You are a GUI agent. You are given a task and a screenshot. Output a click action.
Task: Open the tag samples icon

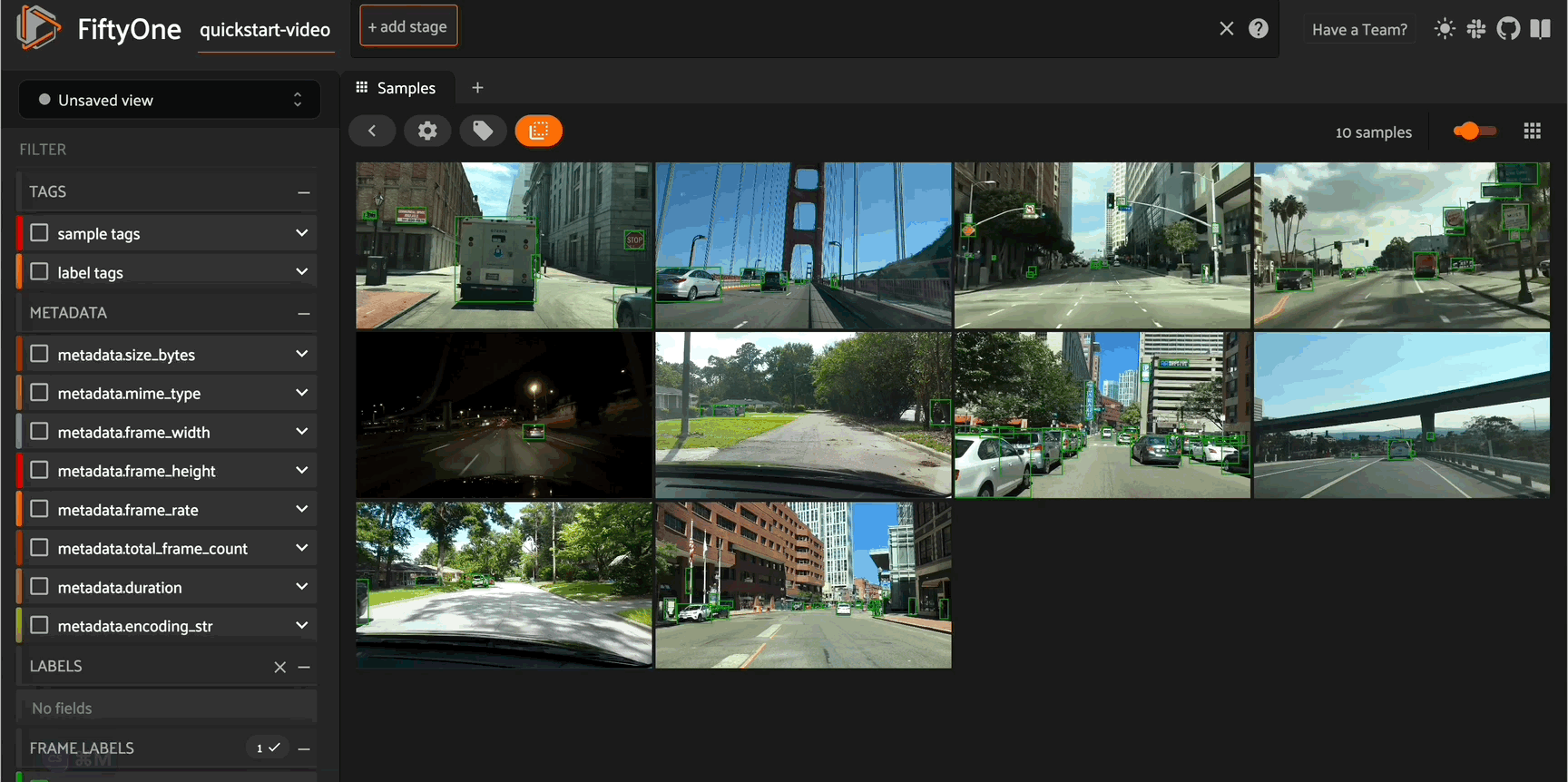tap(483, 131)
